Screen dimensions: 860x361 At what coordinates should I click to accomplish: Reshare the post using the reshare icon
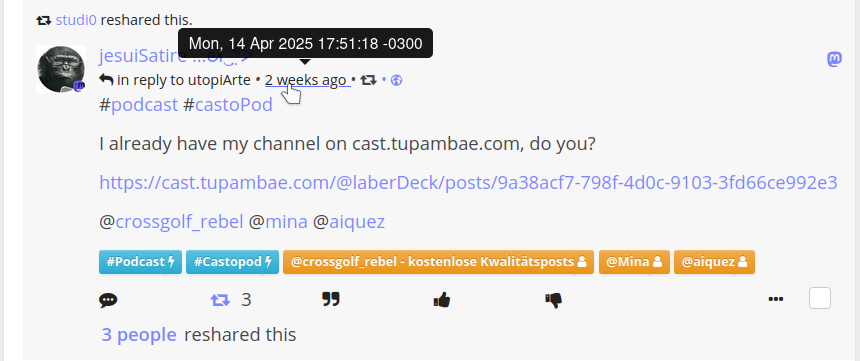pos(220,300)
